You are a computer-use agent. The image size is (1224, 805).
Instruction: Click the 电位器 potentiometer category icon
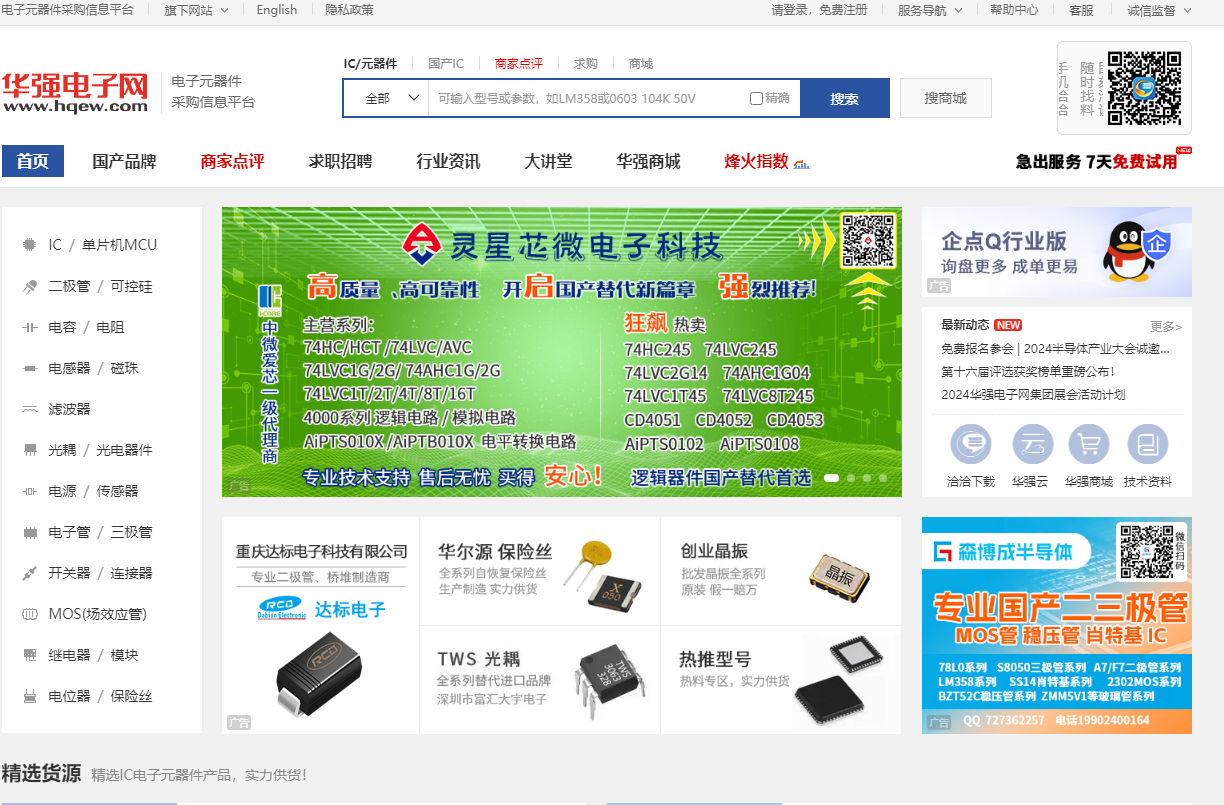point(29,696)
